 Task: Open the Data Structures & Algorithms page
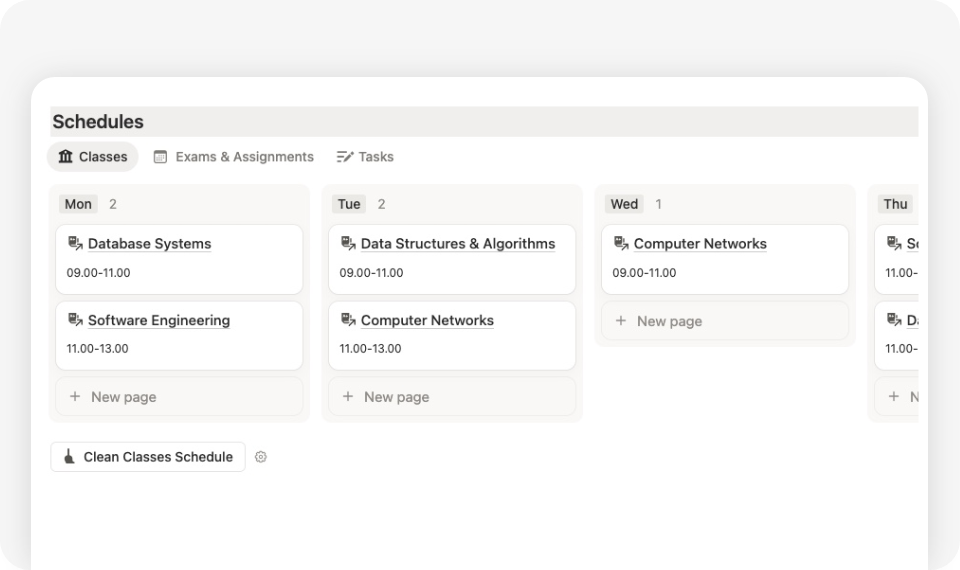[x=457, y=244]
